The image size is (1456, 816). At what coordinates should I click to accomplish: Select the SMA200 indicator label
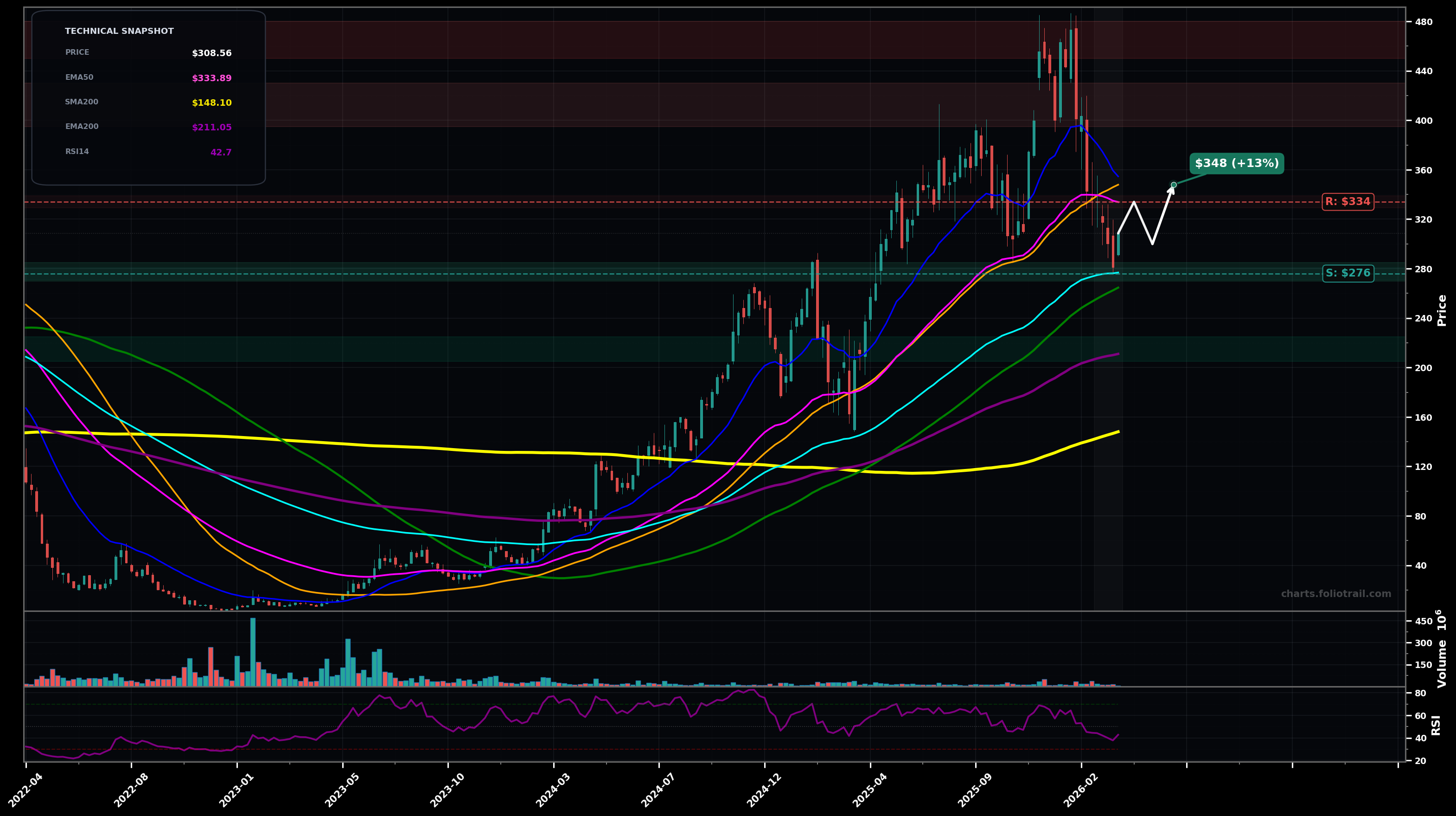pos(82,102)
